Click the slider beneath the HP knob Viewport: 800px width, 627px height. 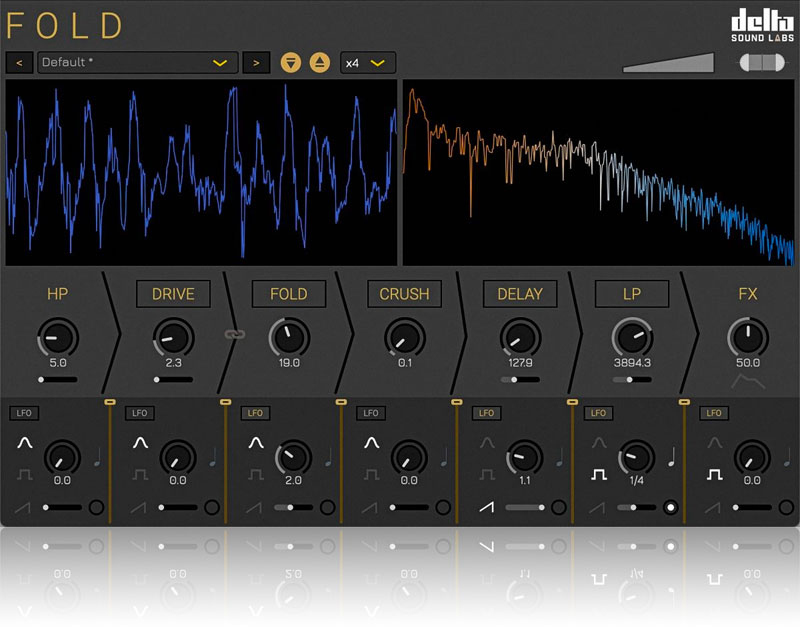coord(57,380)
